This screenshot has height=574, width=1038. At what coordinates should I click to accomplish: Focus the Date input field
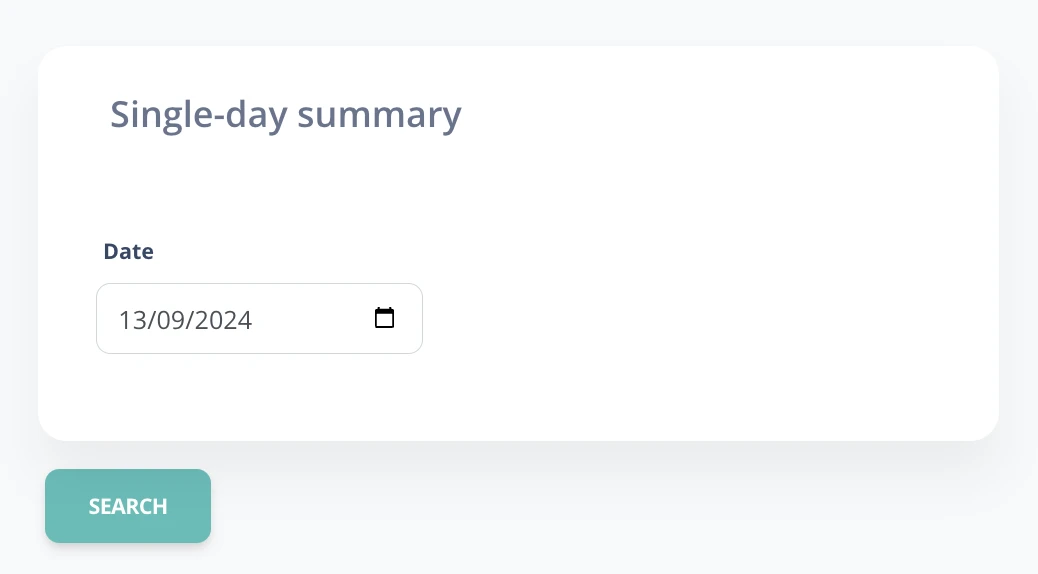260,318
